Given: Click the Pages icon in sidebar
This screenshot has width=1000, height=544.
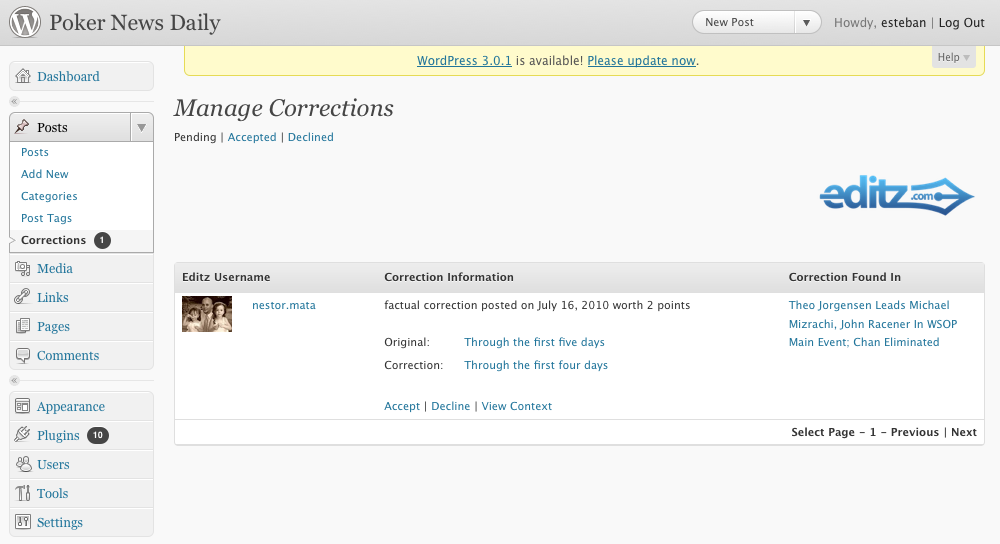Looking at the screenshot, I should [23, 327].
